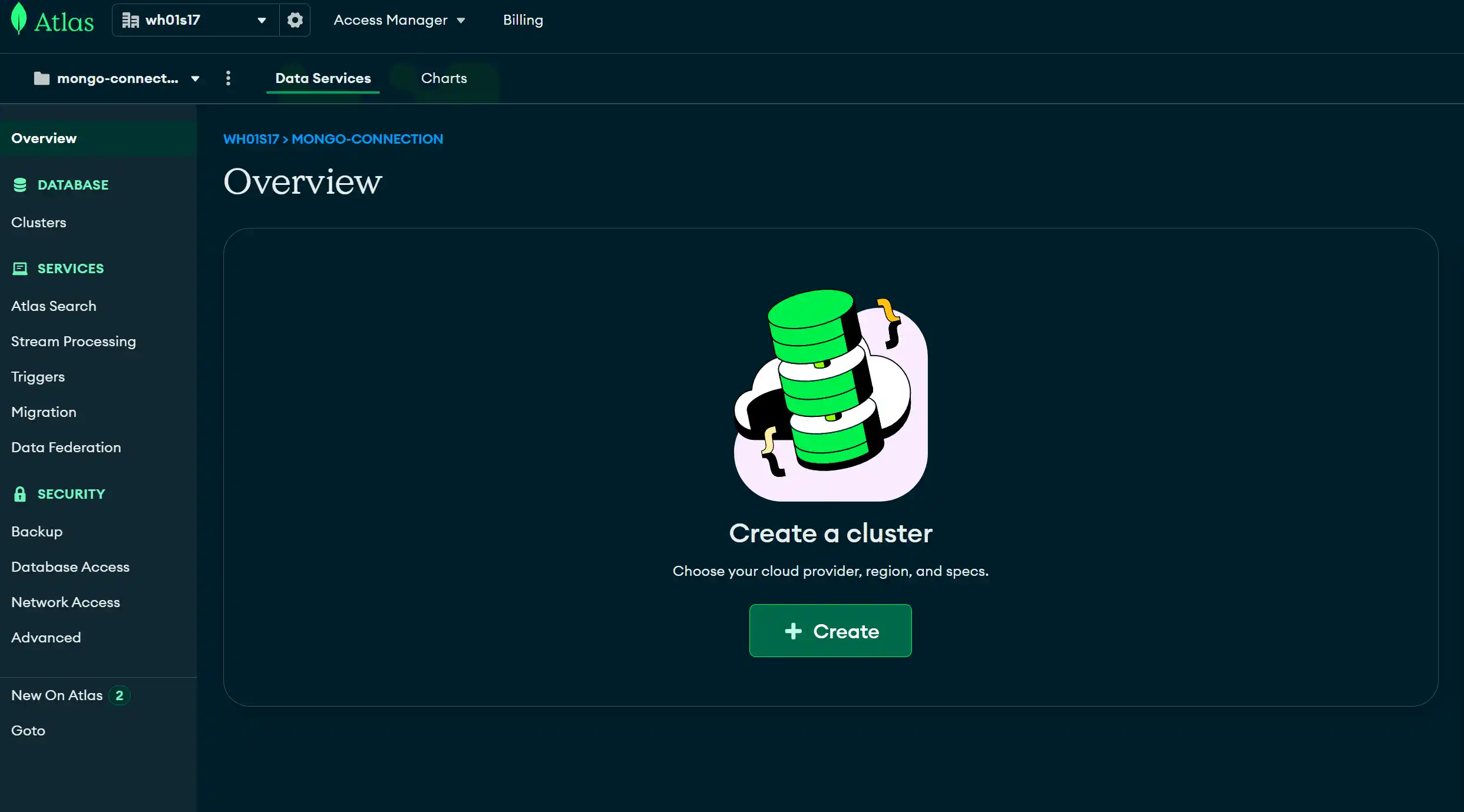Viewport: 1464px width, 812px height.
Task: Switch to the Charts tab
Action: click(x=444, y=78)
